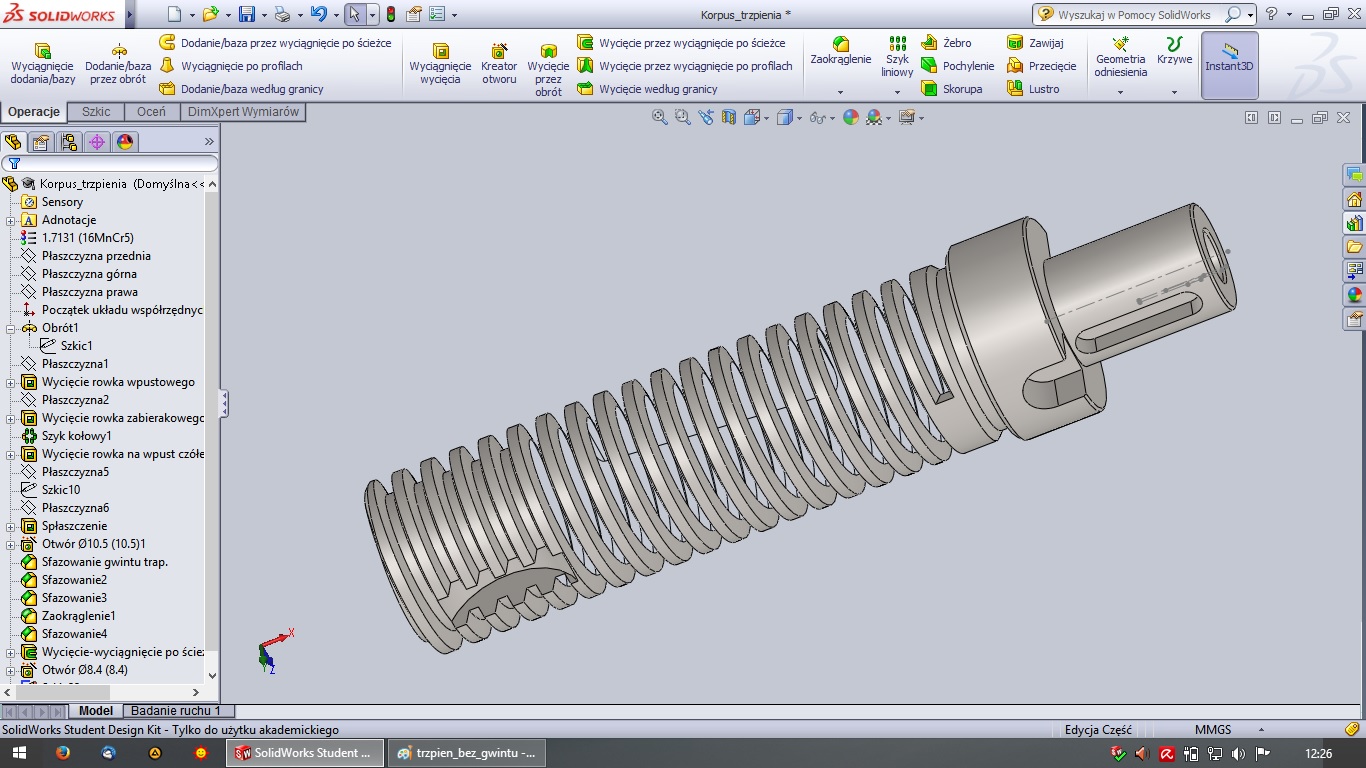Switch to the Operacje tab
1366x768 pixels.
click(34, 112)
